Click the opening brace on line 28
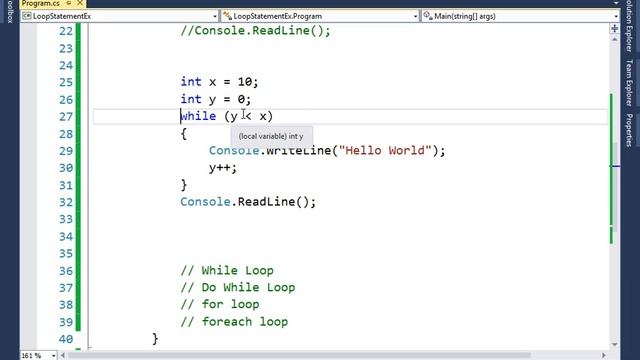This screenshot has height=360, width=640. click(184, 133)
